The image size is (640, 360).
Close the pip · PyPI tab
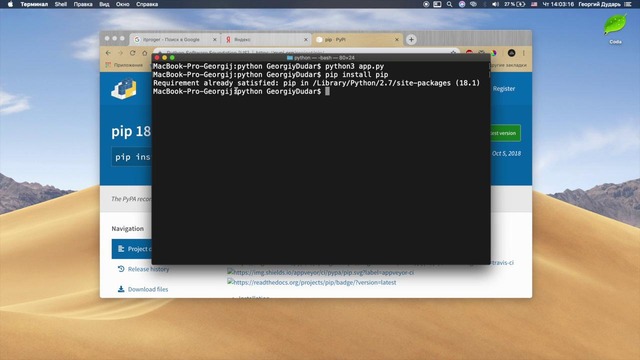[x=397, y=40]
